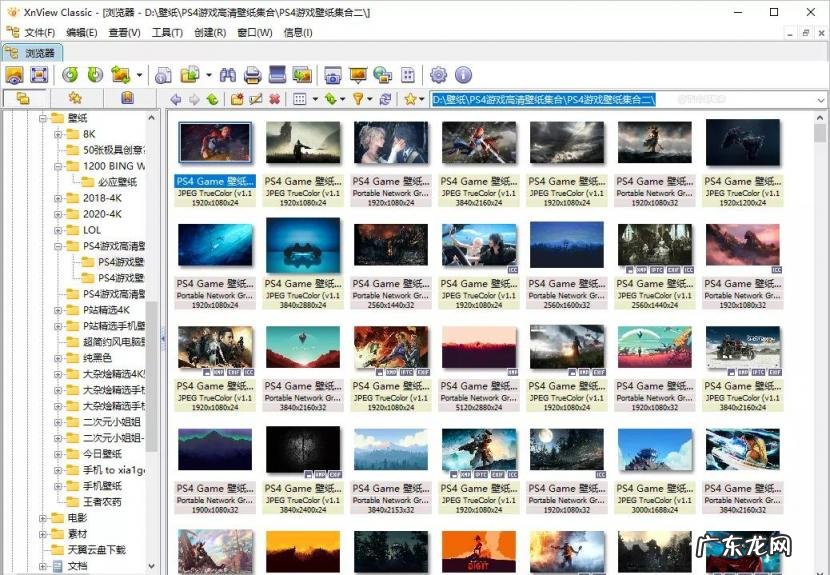Screen dimensions: 830x575
Task: Open the 工具(T) menu
Action: click(x=166, y=33)
